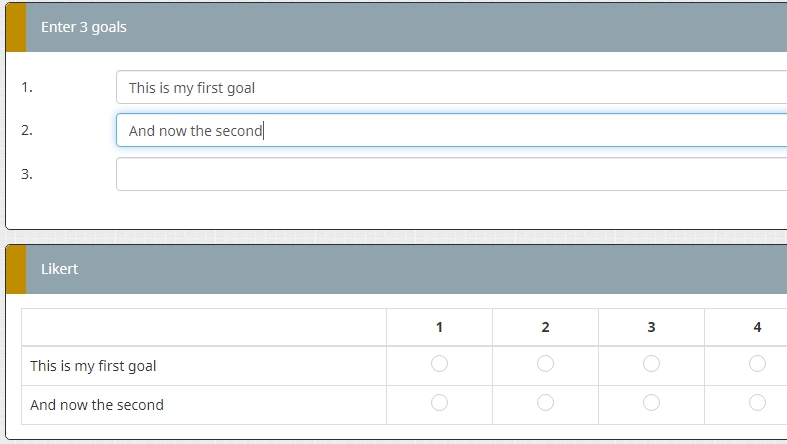Screen dimensions: 787x444
Task: Click the Likert column header '3'
Action: (x=651, y=327)
